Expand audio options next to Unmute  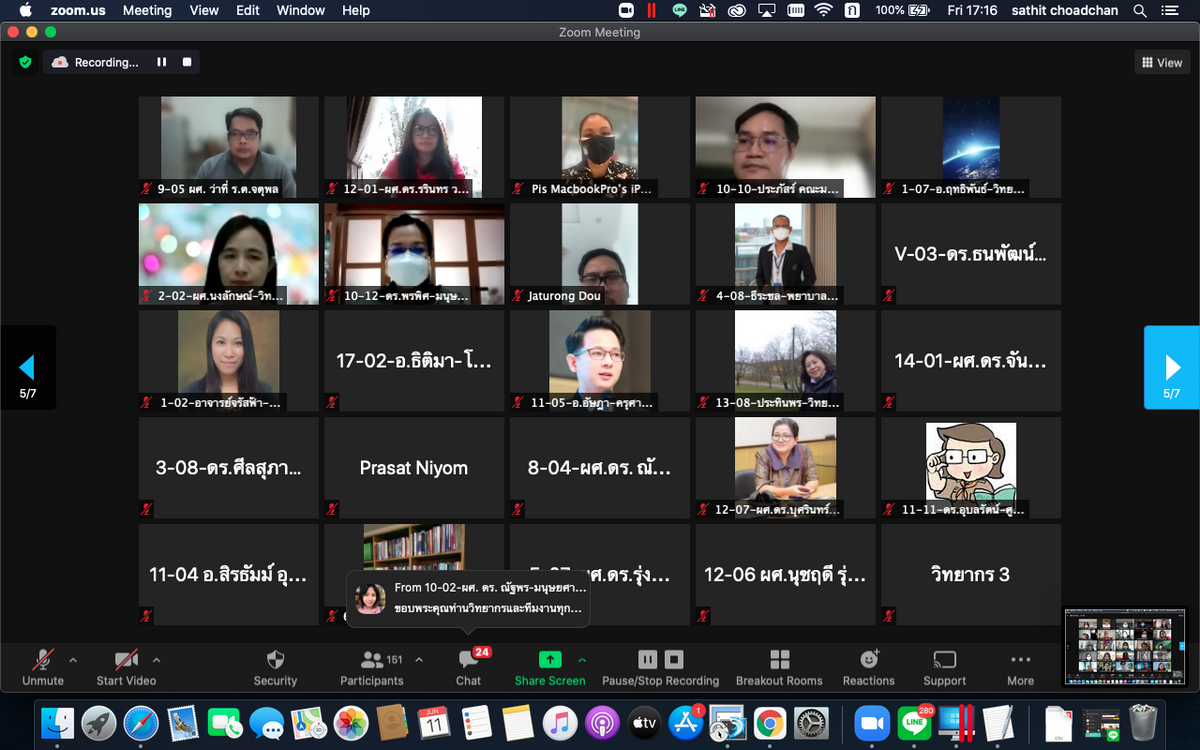point(72,660)
